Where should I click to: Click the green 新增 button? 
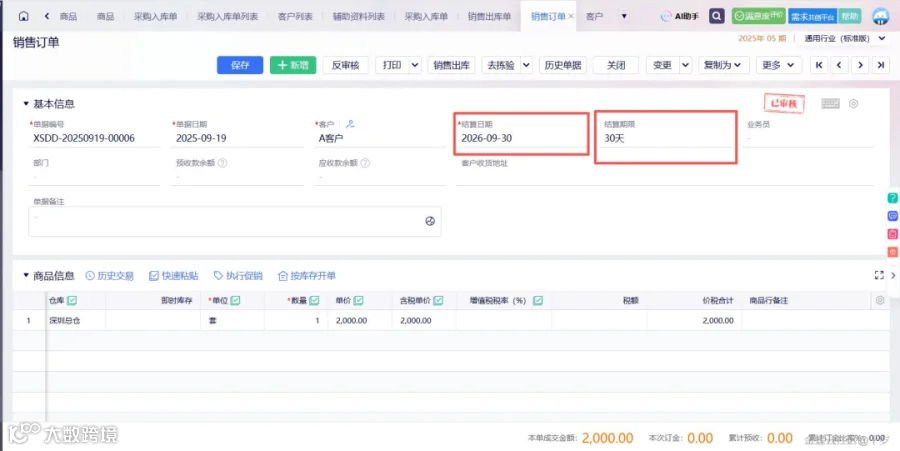[x=293, y=65]
